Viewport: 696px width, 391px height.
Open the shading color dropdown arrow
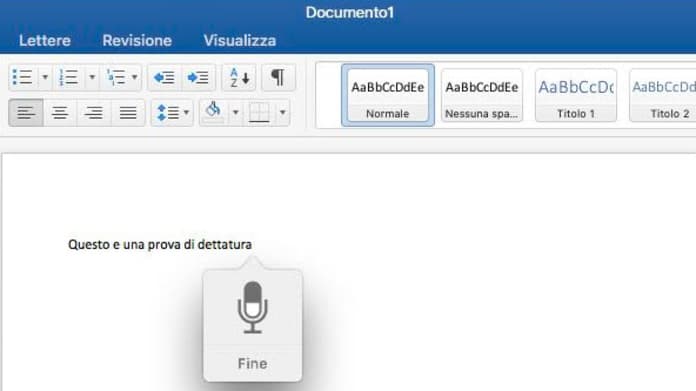click(236, 112)
